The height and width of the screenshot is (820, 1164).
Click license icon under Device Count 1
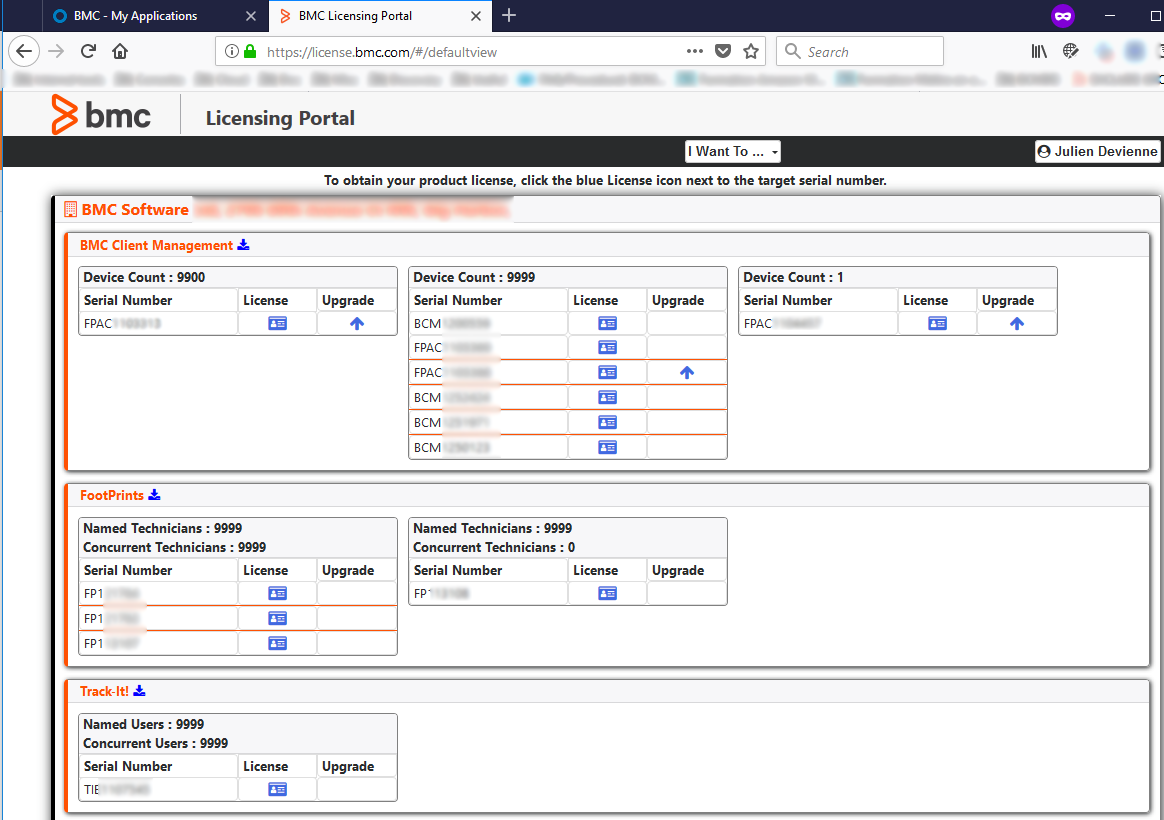[x=937, y=324]
